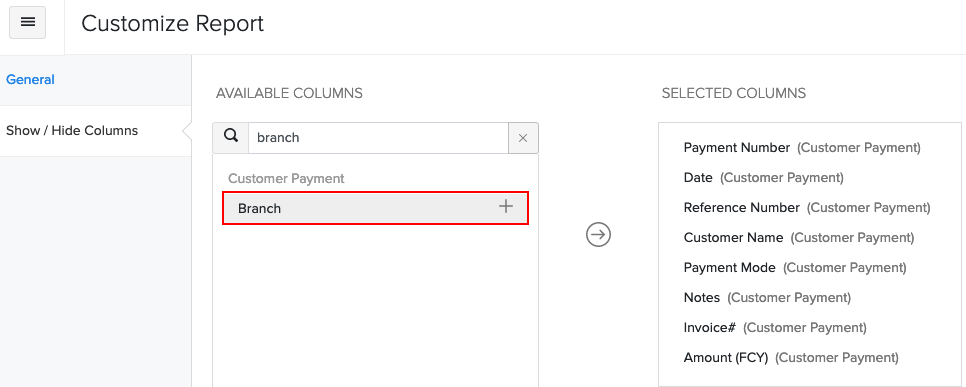Click the magnifier search icon
The image size is (966, 387).
pos(231,137)
